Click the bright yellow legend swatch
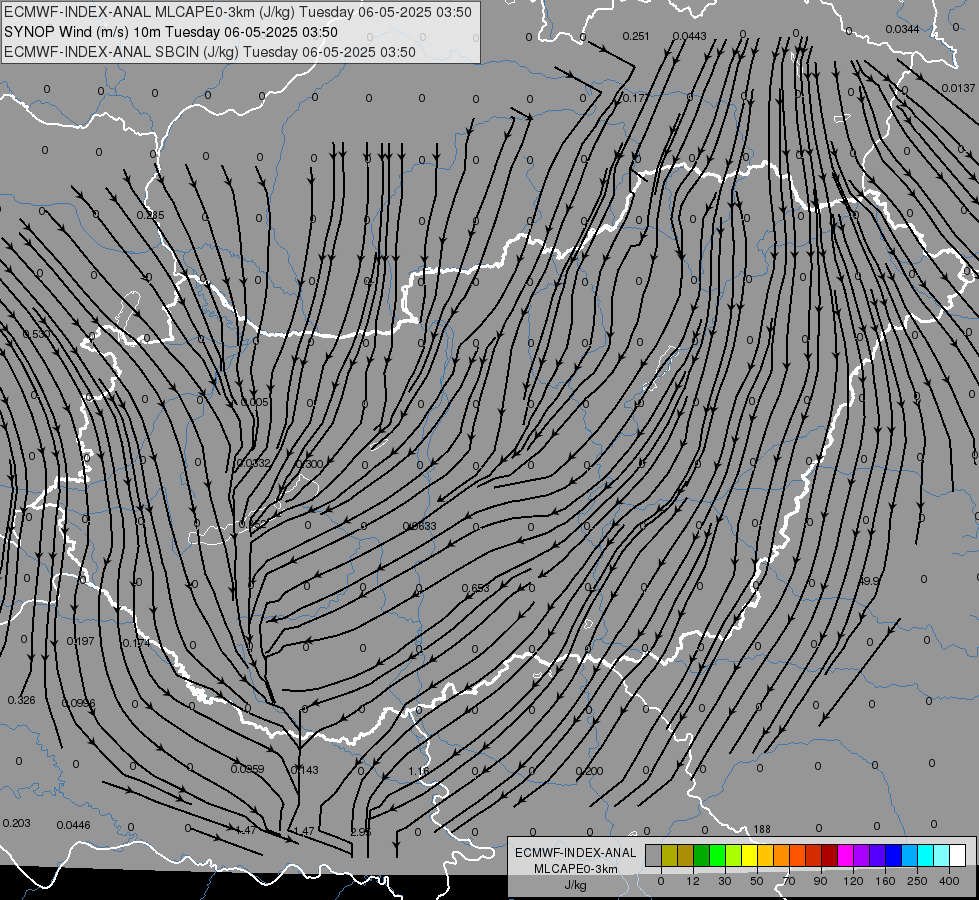The width and height of the screenshot is (979, 900). (x=750, y=856)
